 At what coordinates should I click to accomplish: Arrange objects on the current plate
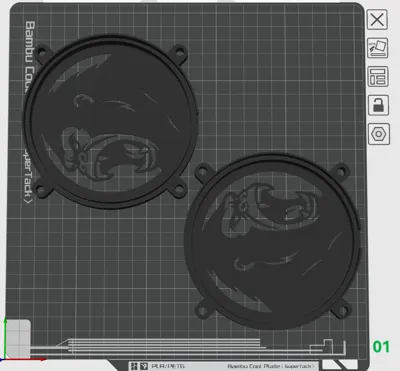point(378,77)
